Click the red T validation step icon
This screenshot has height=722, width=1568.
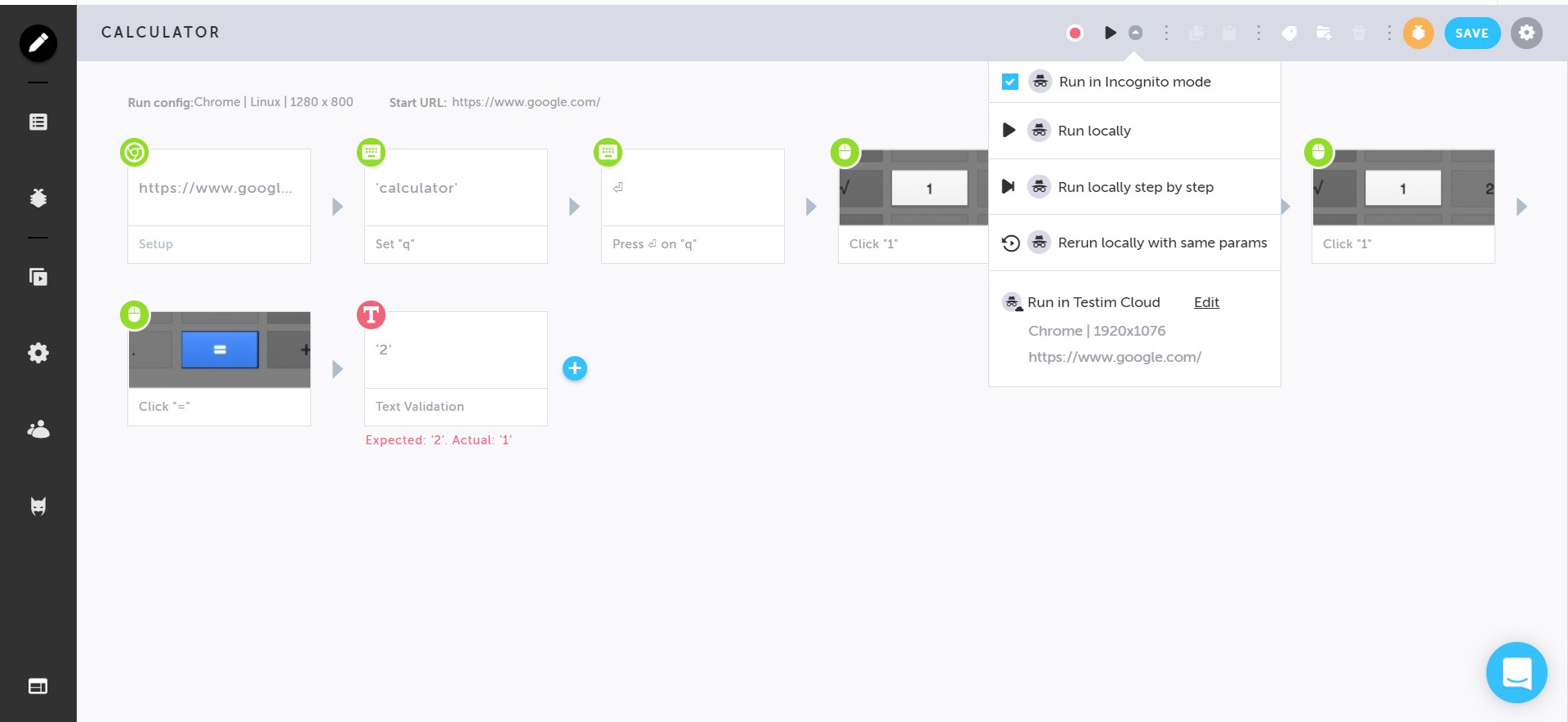pyautogui.click(x=371, y=314)
